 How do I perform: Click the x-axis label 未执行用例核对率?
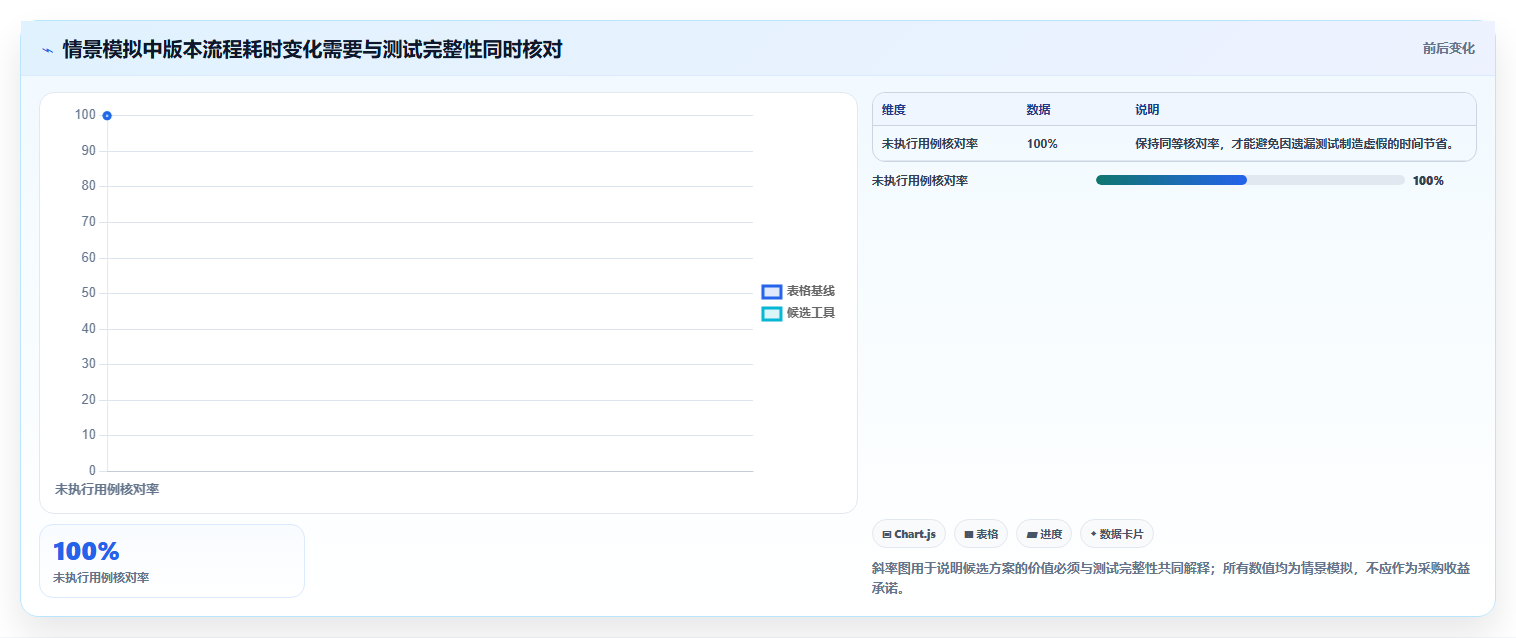[x=107, y=490]
